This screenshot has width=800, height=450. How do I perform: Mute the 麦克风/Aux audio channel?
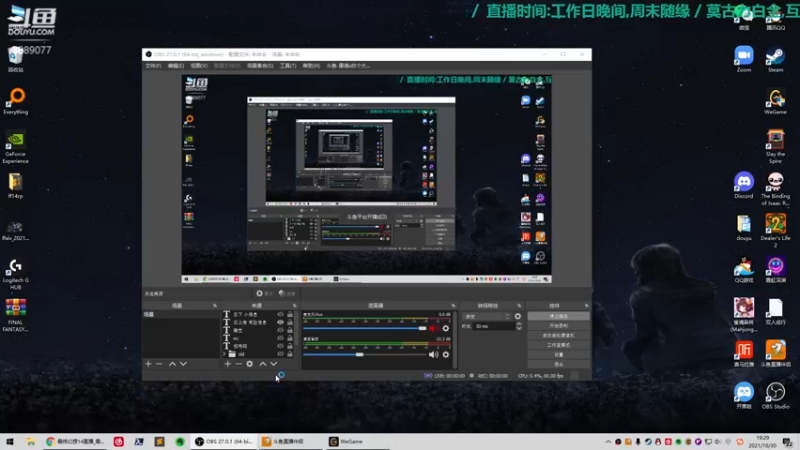[433, 329]
